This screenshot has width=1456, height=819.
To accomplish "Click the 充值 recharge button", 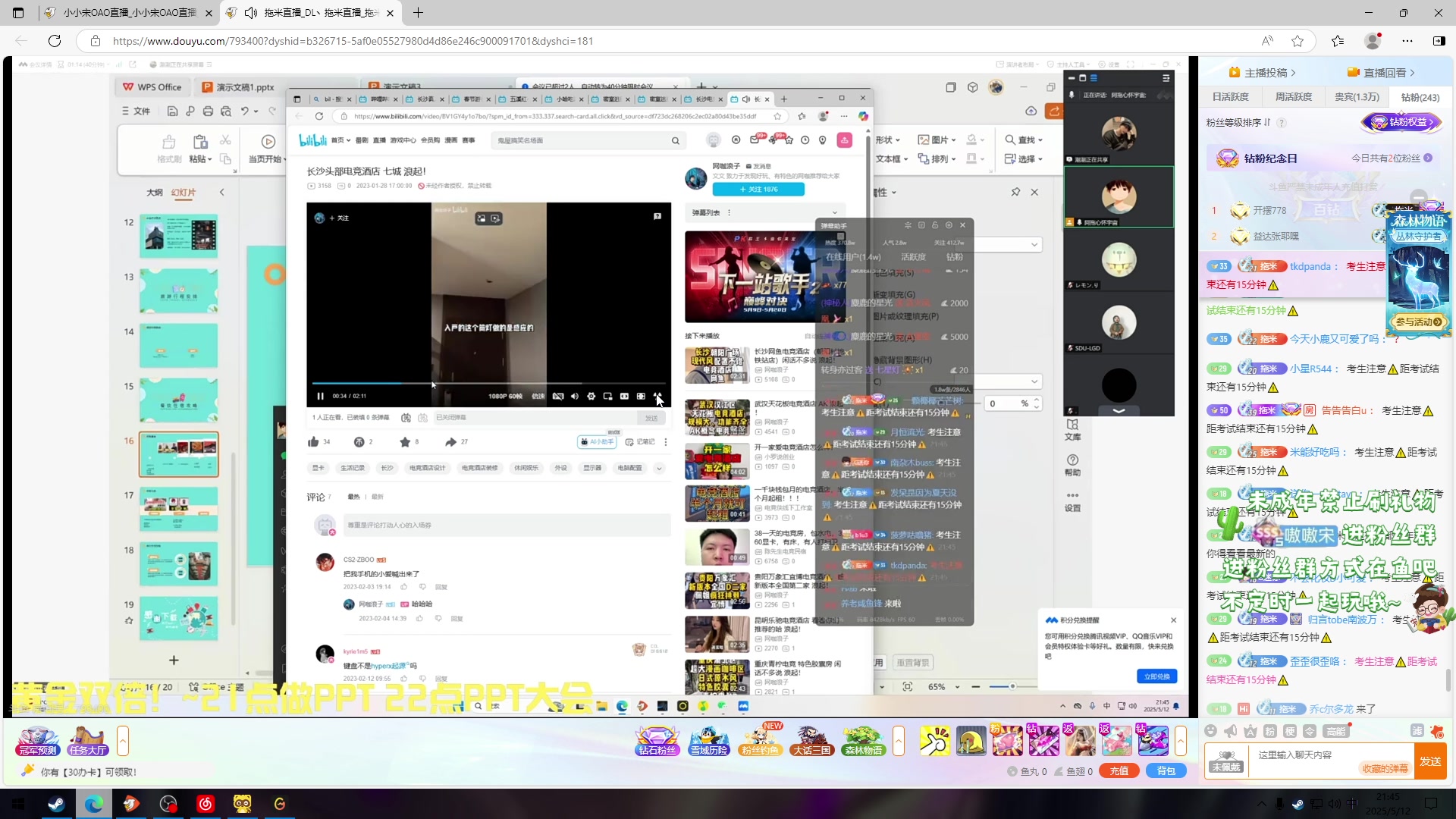I will (1119, 771).
